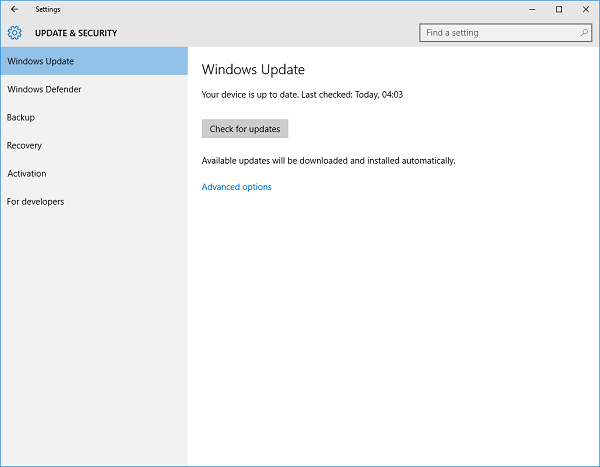Click the Settings title bar label
Viewport: 600px width, 467px height.
coord(48,9)
